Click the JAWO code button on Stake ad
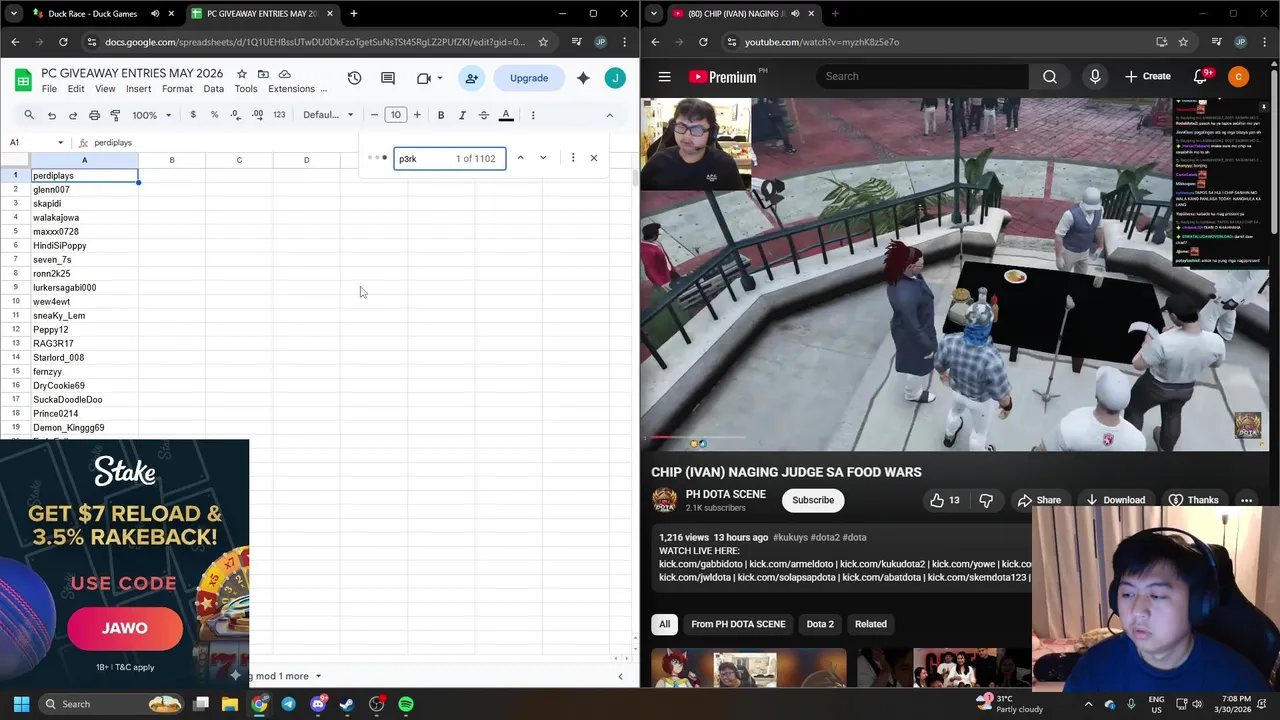1280x720 pixels. pyautogui.click(x=125, y=628)
